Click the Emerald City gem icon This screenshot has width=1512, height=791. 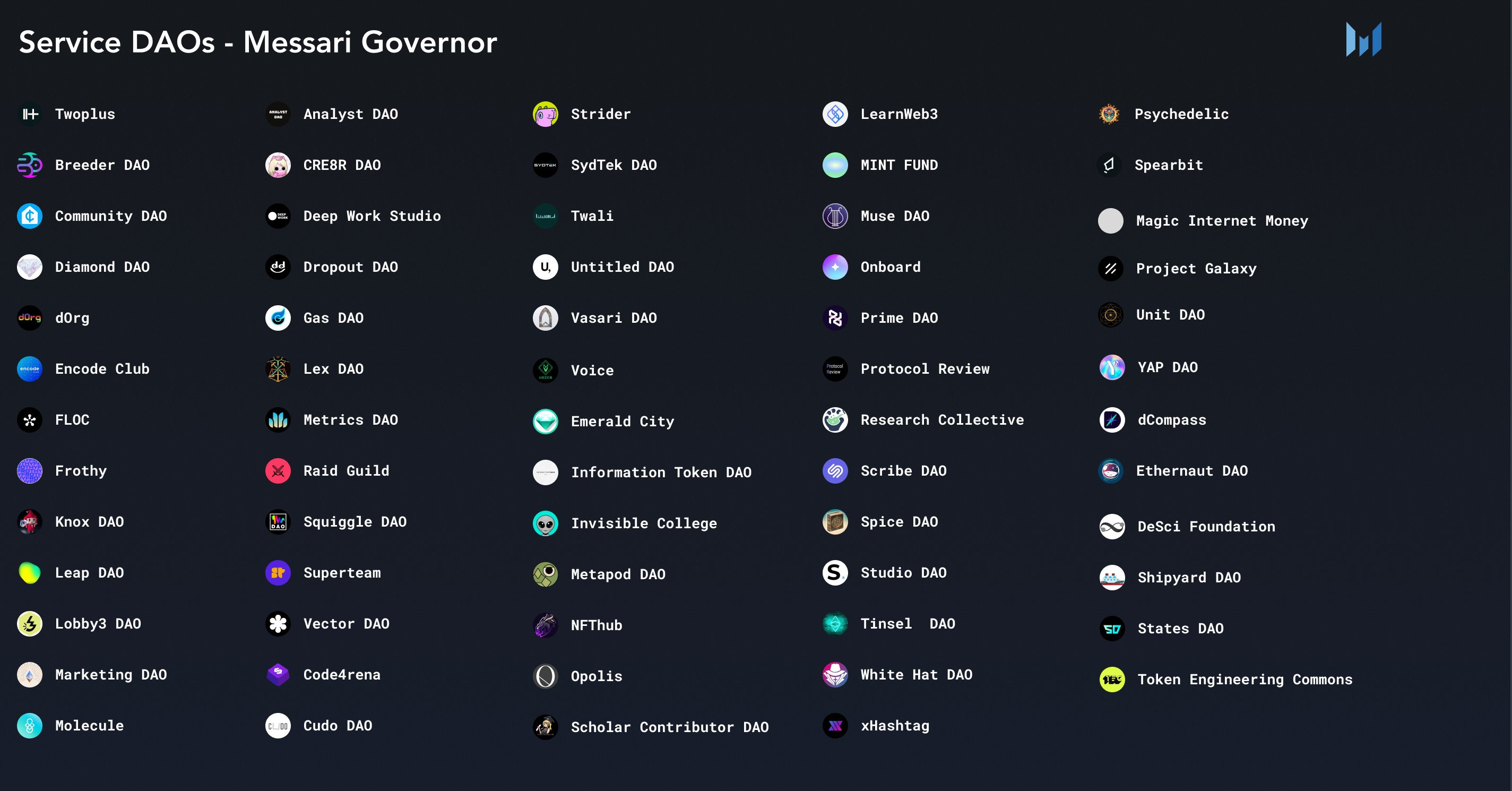tap(545, 421)
